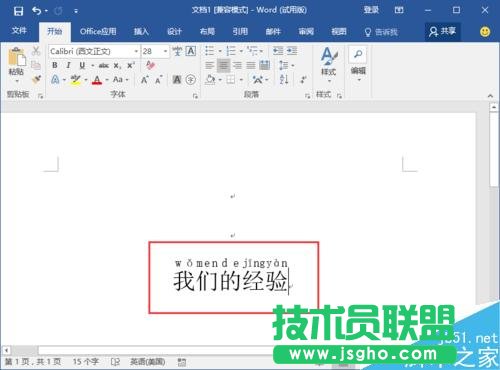
Task: Switch to the Design tab
Action: pyautogui.click(x=174, y=32)
